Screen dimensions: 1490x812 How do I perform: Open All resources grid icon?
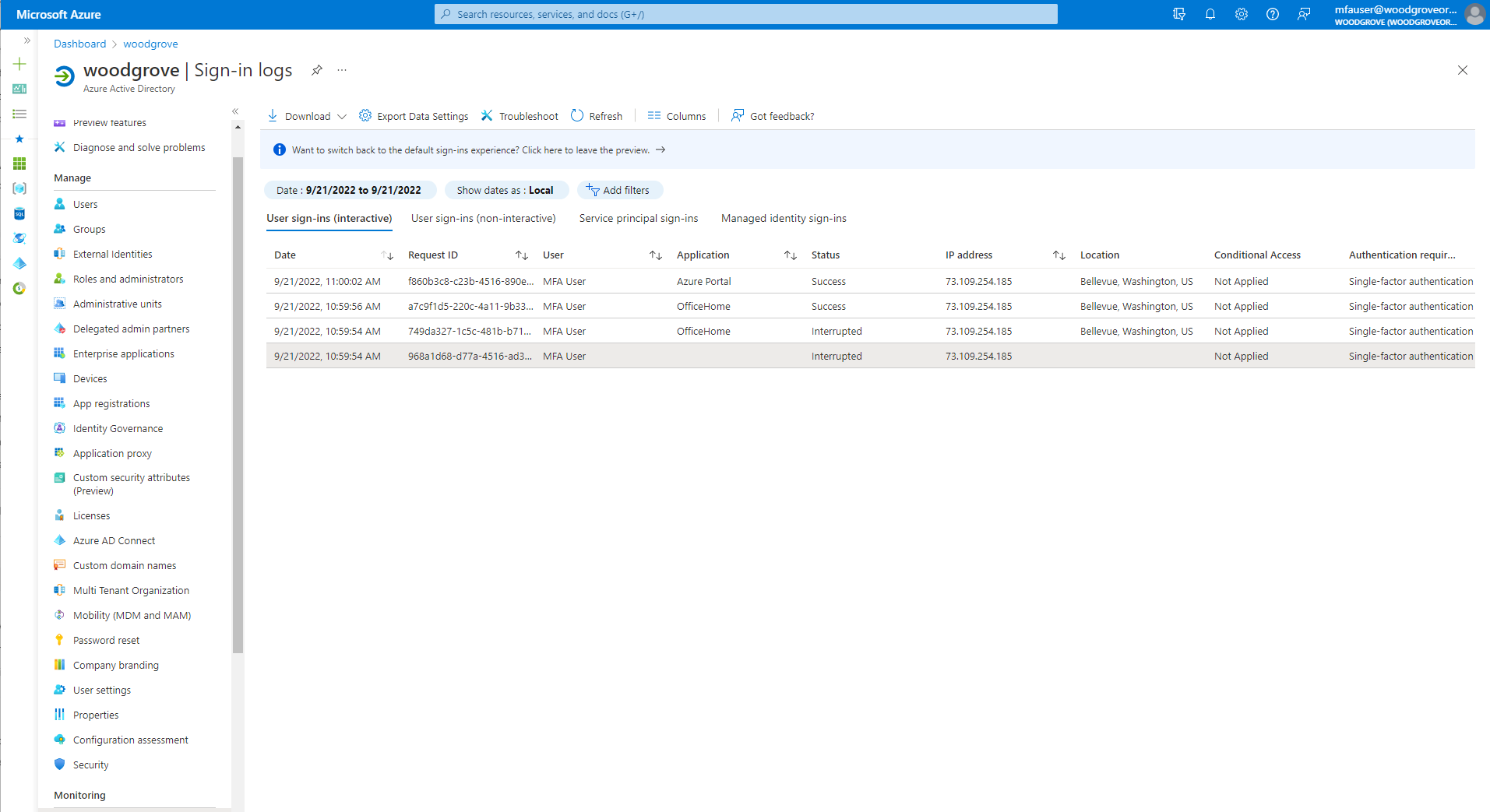19,163
